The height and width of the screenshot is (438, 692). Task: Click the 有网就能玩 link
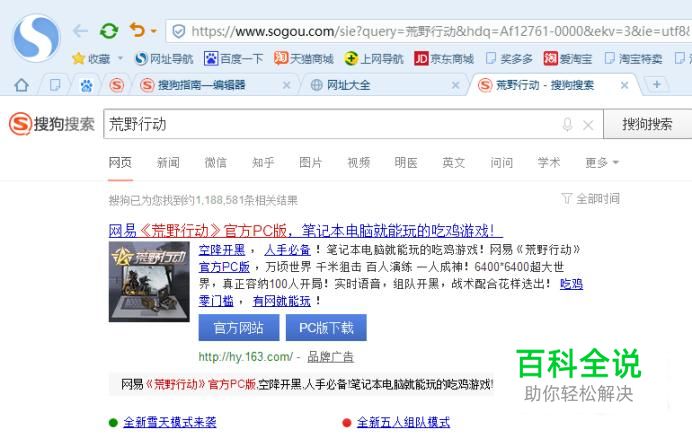282,301
